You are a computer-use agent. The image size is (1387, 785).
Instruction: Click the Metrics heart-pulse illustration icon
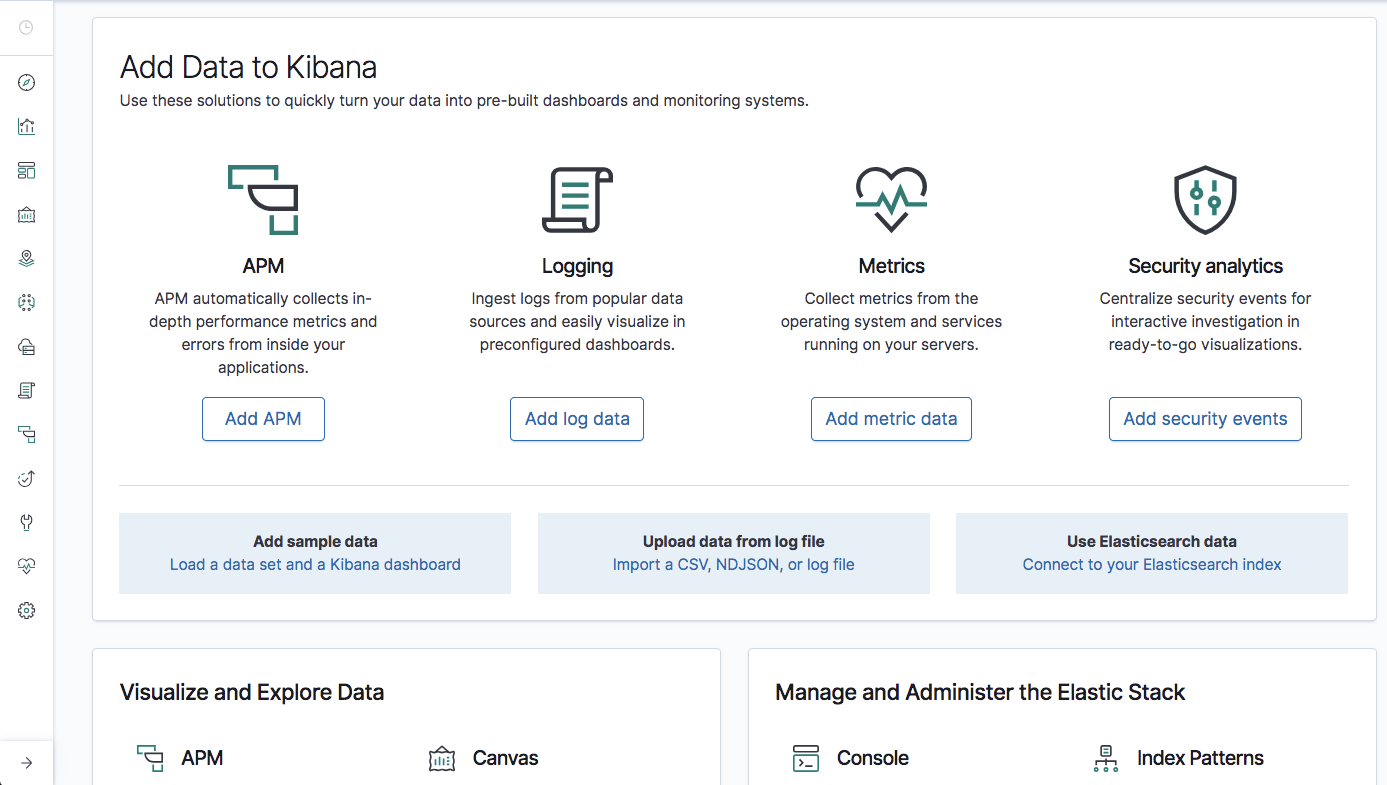click(x=891, y=200)
